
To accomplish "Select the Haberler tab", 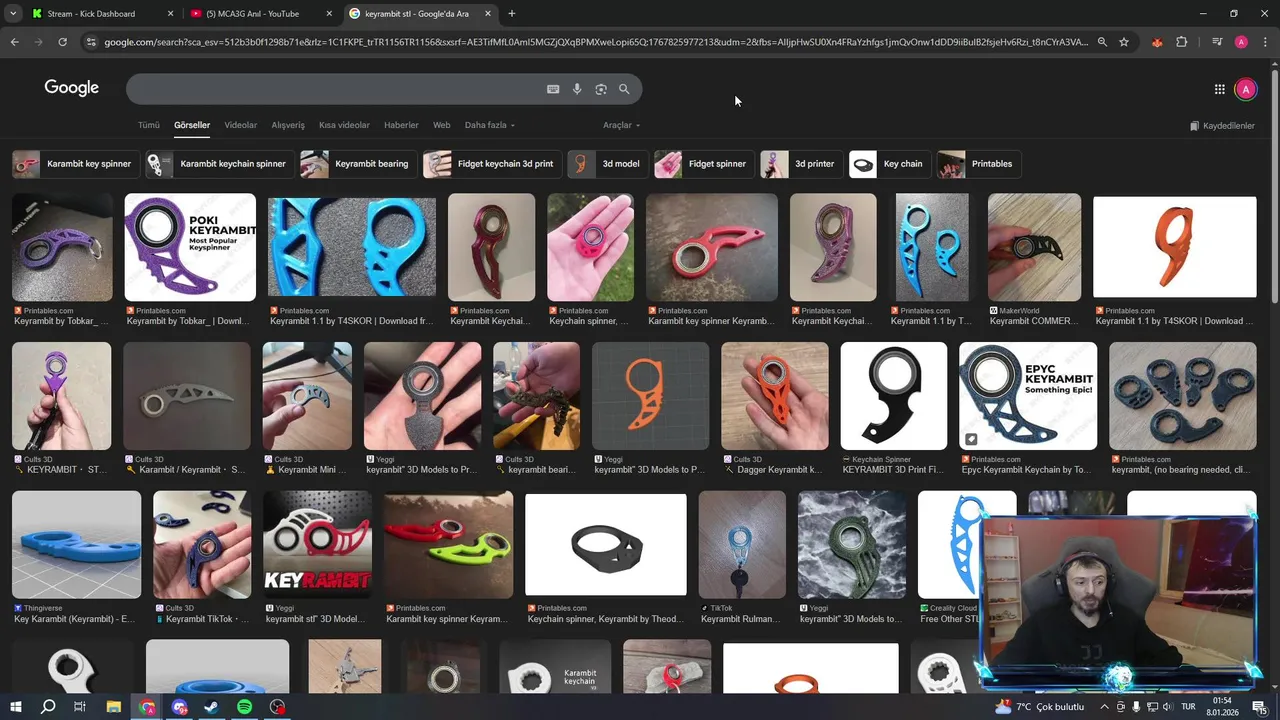I will coord(401,125).
